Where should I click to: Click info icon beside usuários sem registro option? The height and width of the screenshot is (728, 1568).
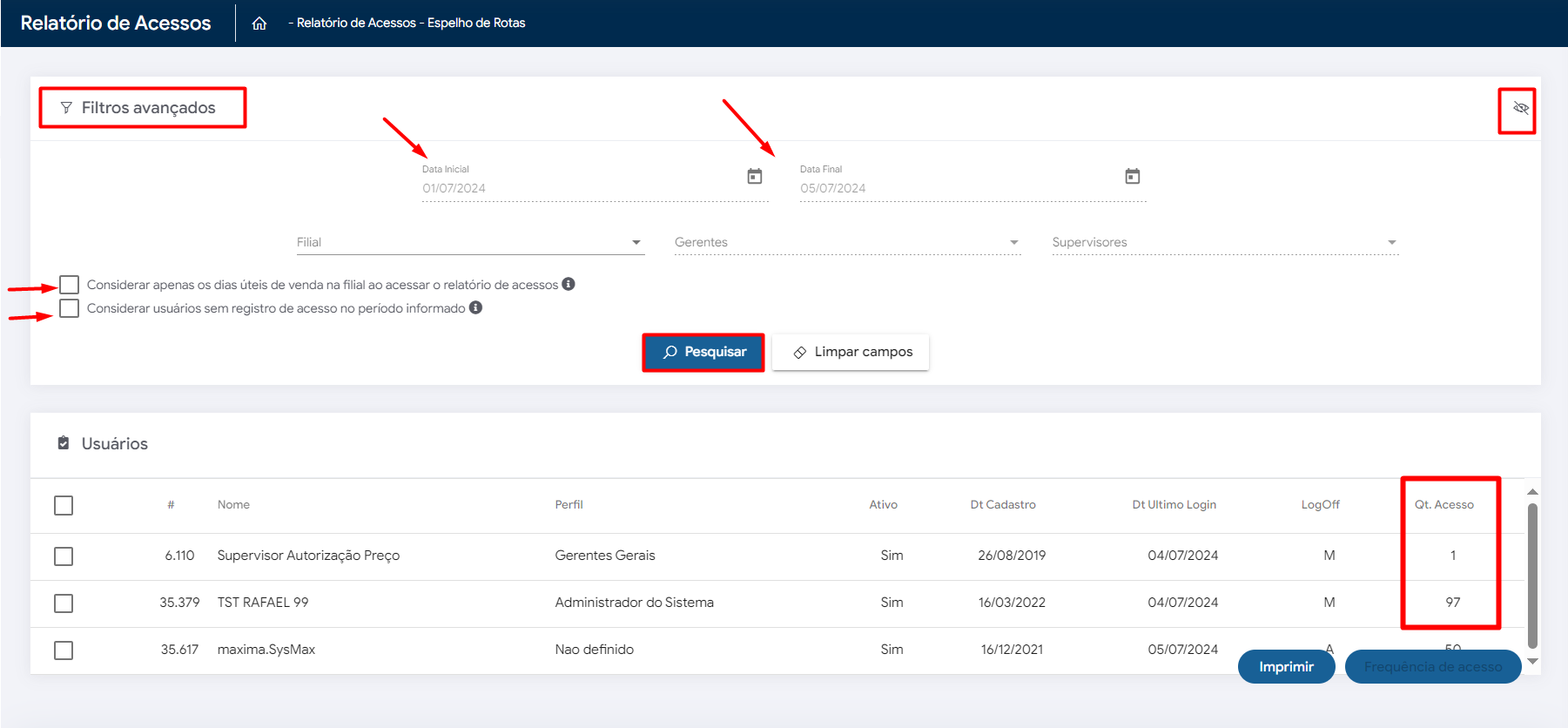[475, 307]
